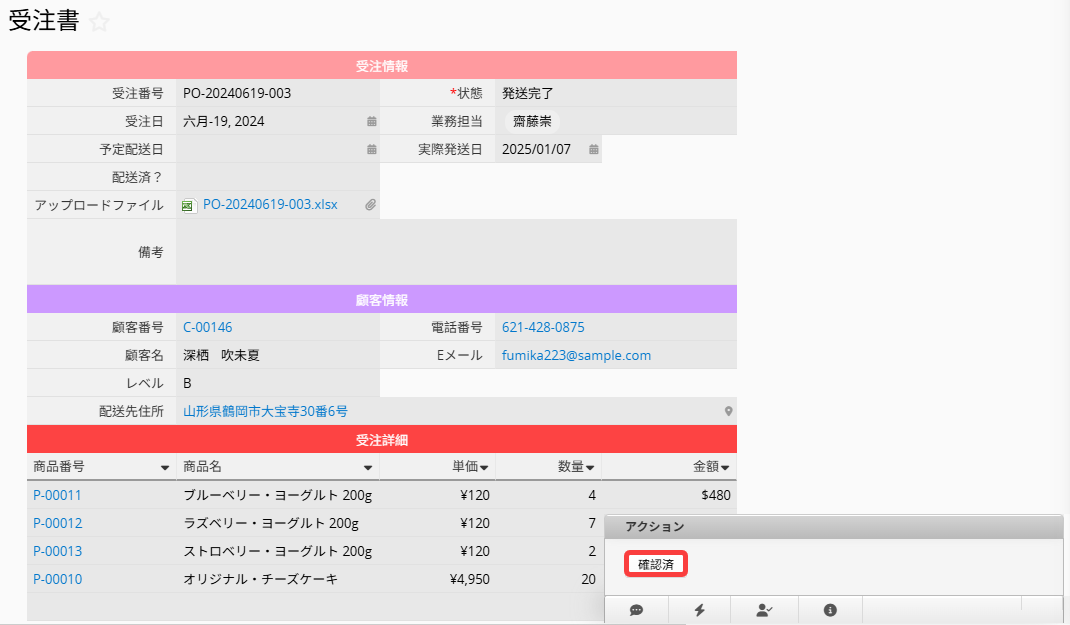Expand the 商品番号 column dropdown arrow
The width and height of the screenshot is (1070, 625).
point(164,468)
